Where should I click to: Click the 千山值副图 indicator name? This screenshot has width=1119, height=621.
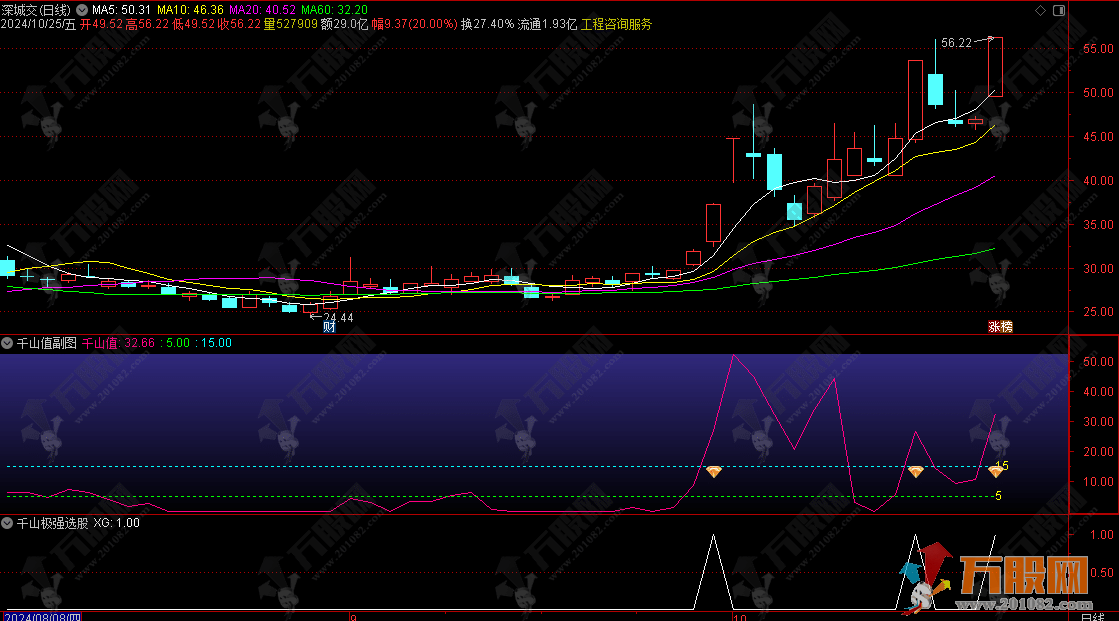click(x=46, y=343)
